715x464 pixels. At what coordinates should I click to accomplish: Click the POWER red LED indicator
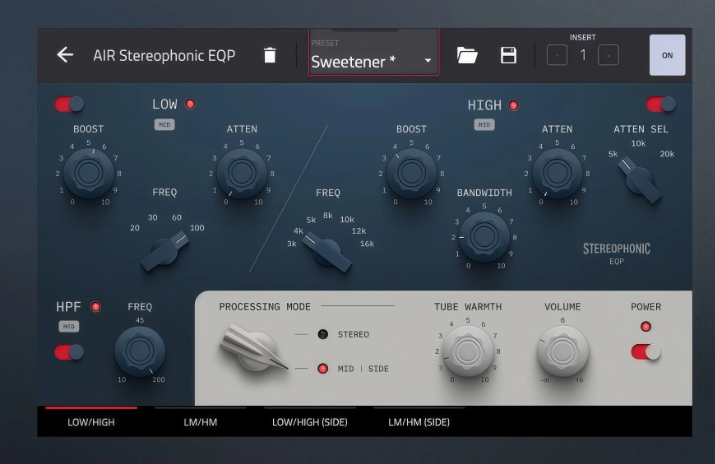pos(646,327)
